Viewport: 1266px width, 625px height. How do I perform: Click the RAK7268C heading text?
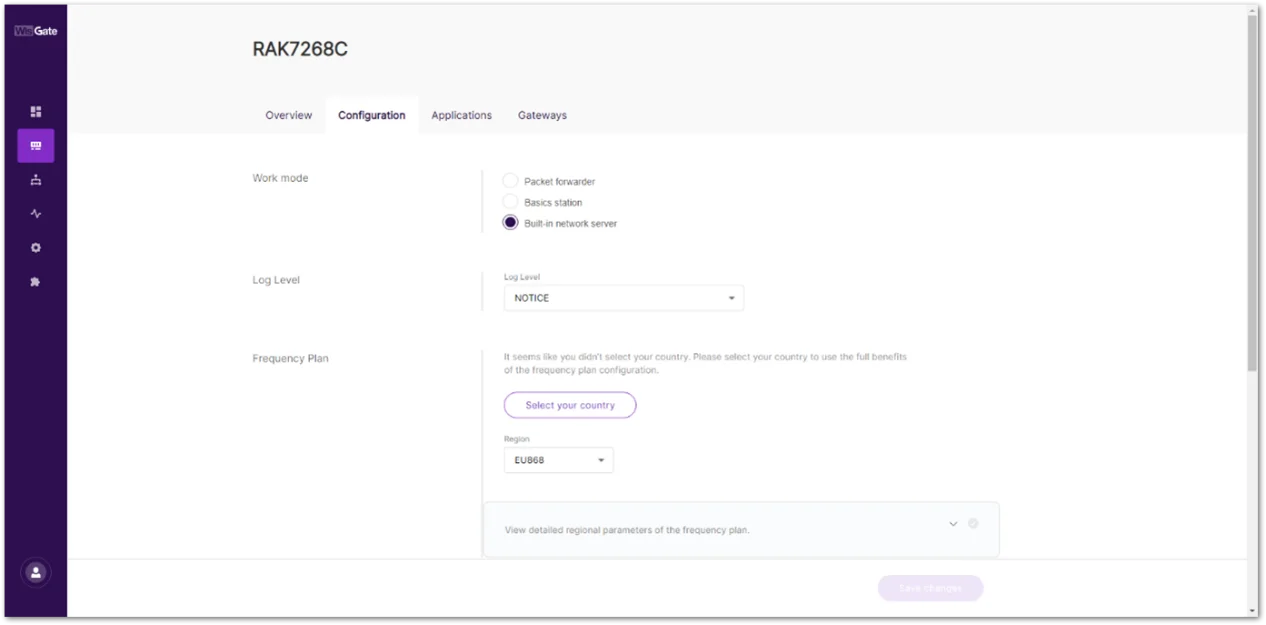[x=300, y=50]
